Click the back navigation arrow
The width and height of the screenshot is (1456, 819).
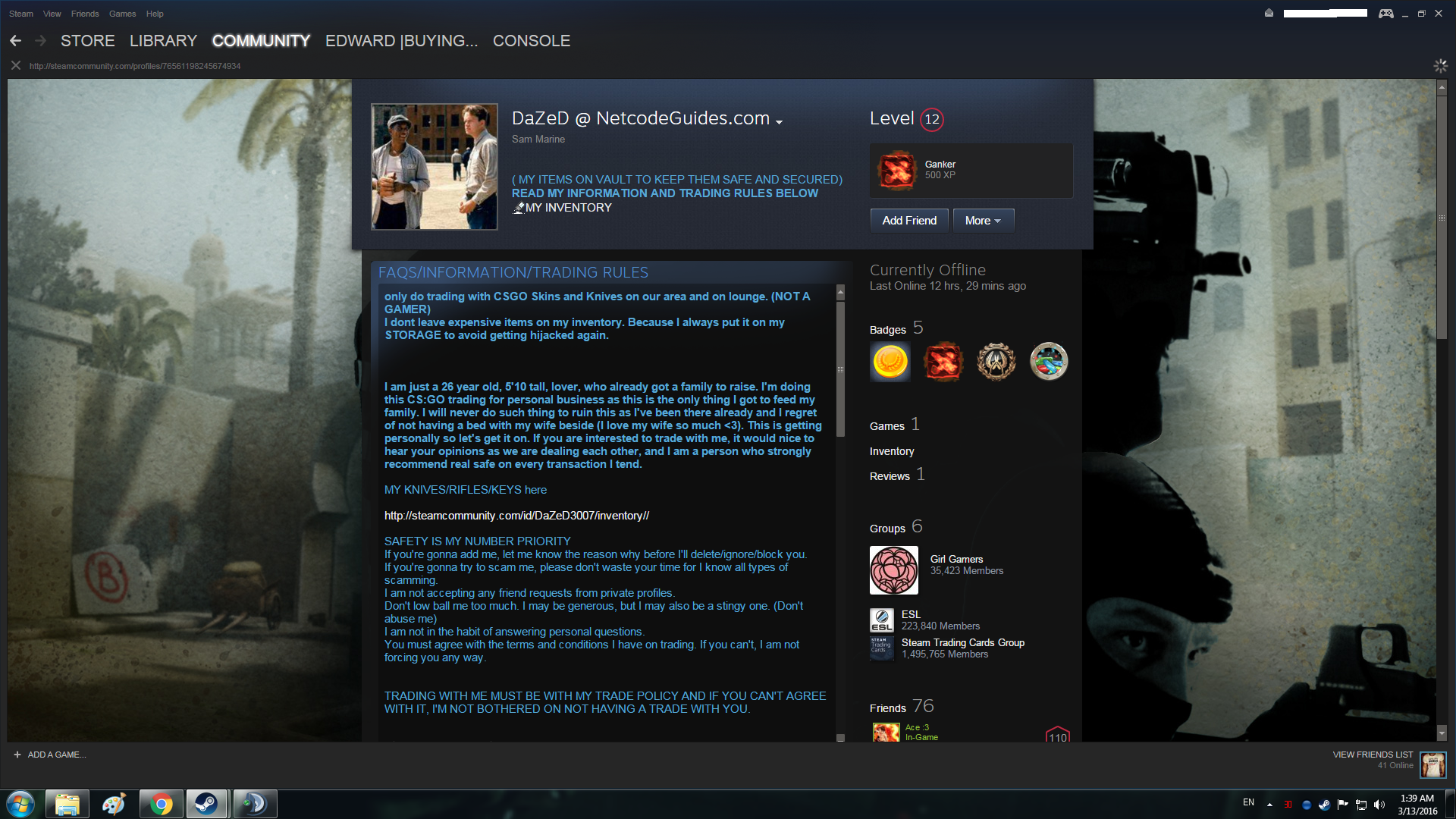pos(15,41)
